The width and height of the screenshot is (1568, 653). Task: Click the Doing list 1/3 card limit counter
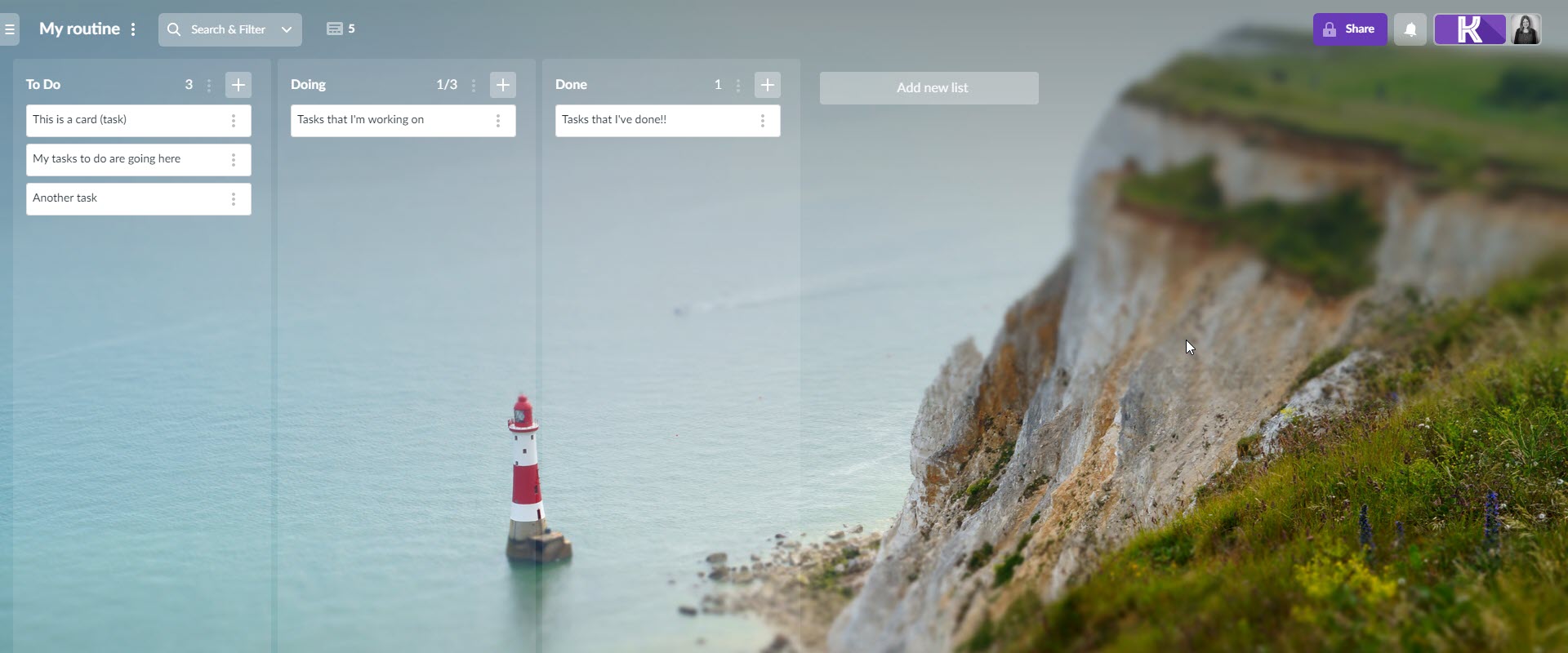pos(447,84)
